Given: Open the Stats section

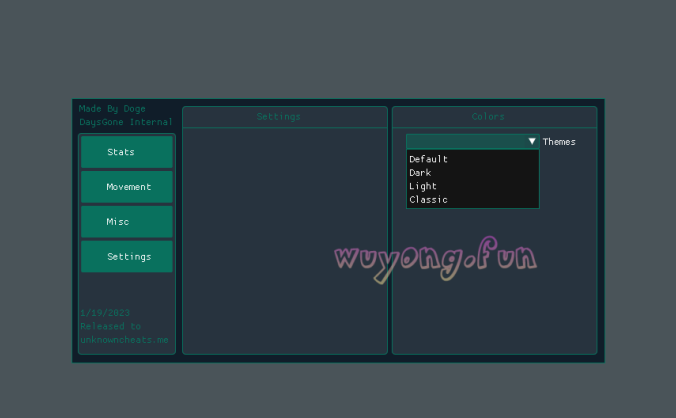Looking at the screenshot, I should click(126, 152).
